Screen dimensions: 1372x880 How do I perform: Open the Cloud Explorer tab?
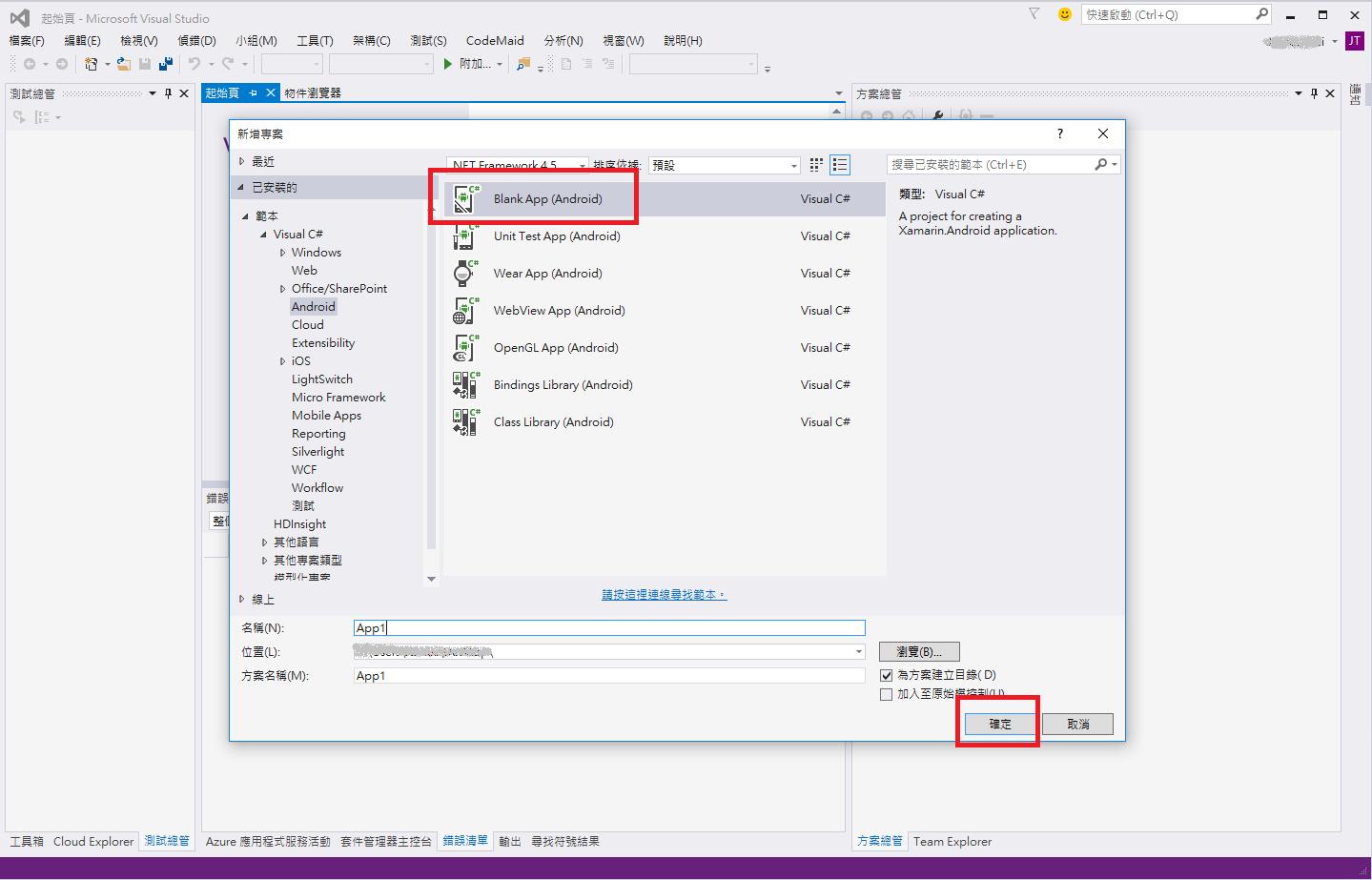coord(93,841)
